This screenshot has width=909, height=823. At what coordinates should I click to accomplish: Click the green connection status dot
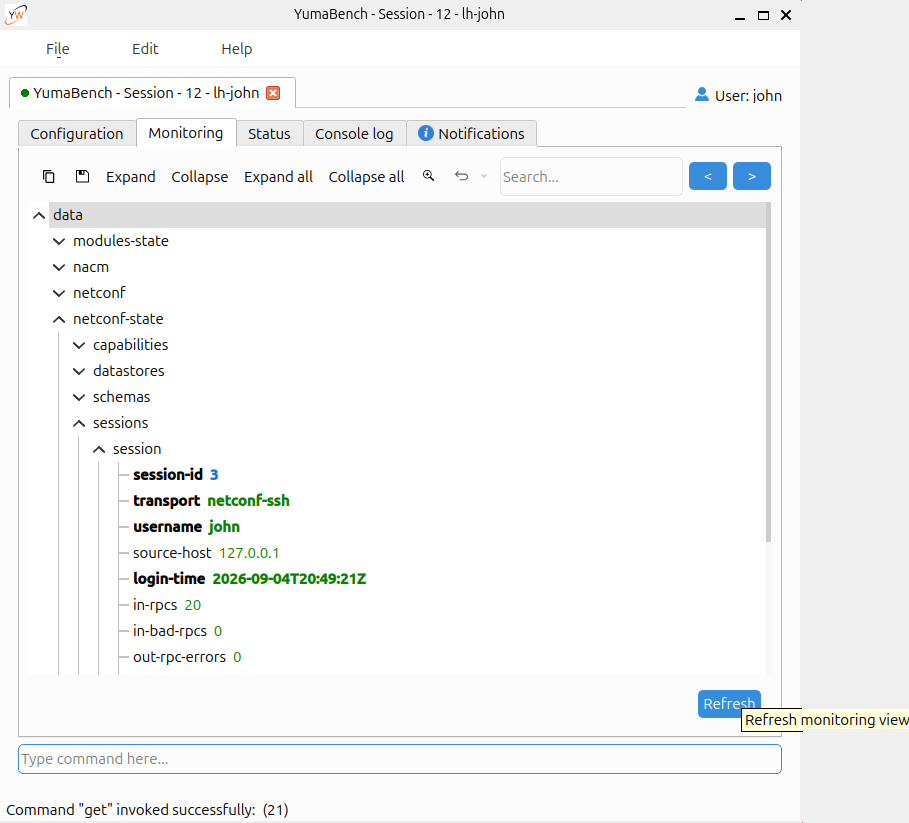25,93
